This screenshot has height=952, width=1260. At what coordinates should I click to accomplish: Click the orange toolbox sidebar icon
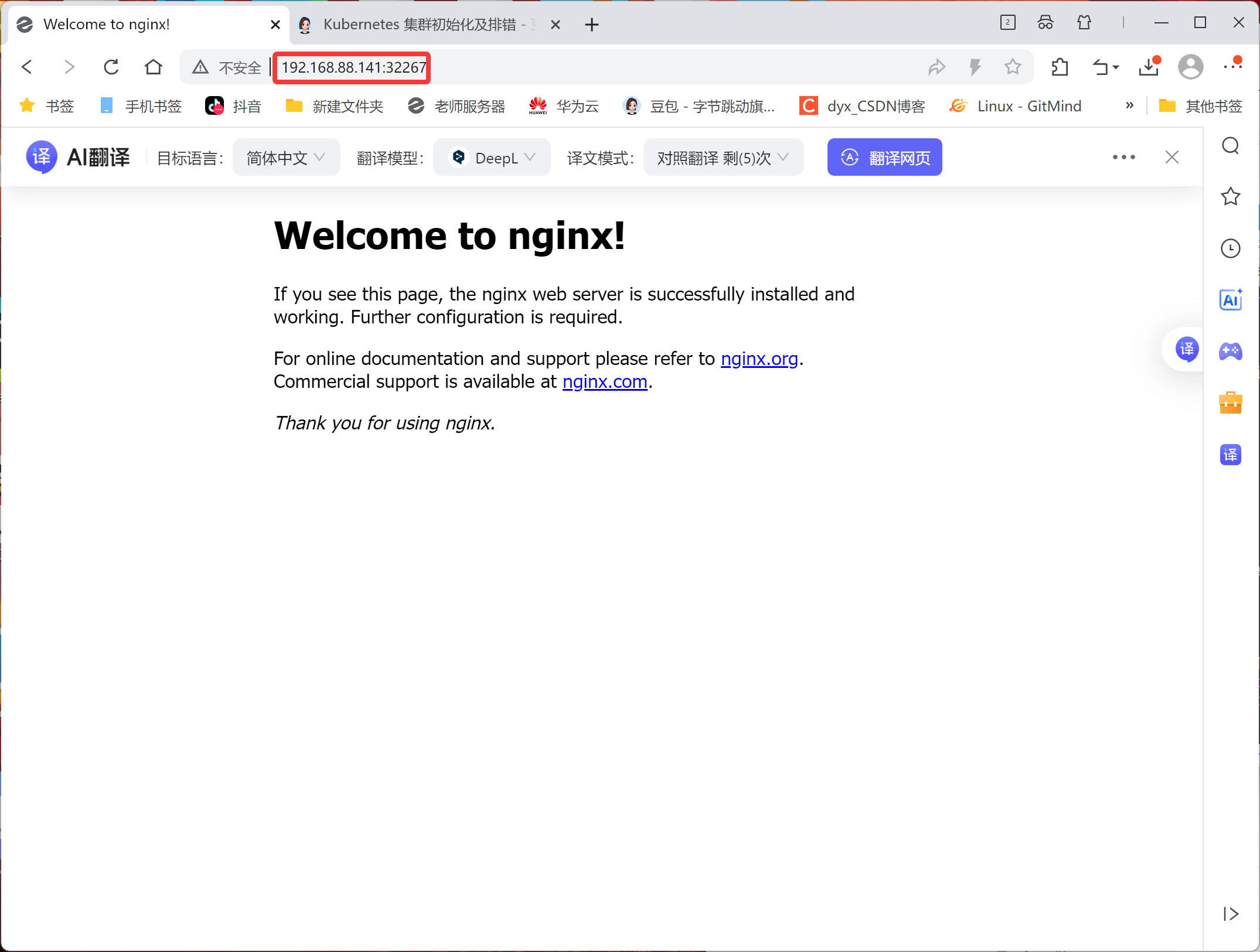[x=1230, y=403]
